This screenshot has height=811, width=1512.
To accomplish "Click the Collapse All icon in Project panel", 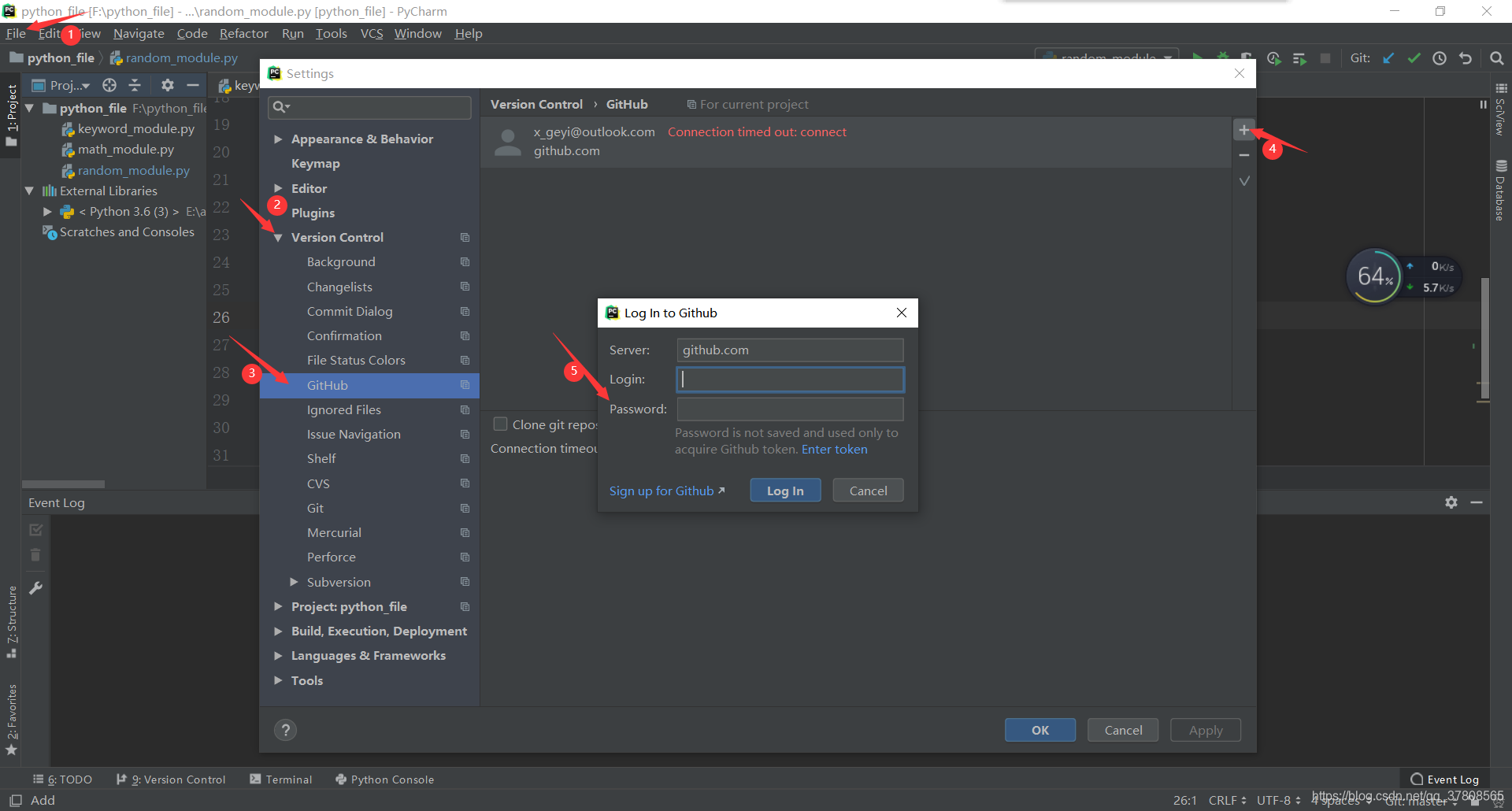I will click(x=135, y=85).
